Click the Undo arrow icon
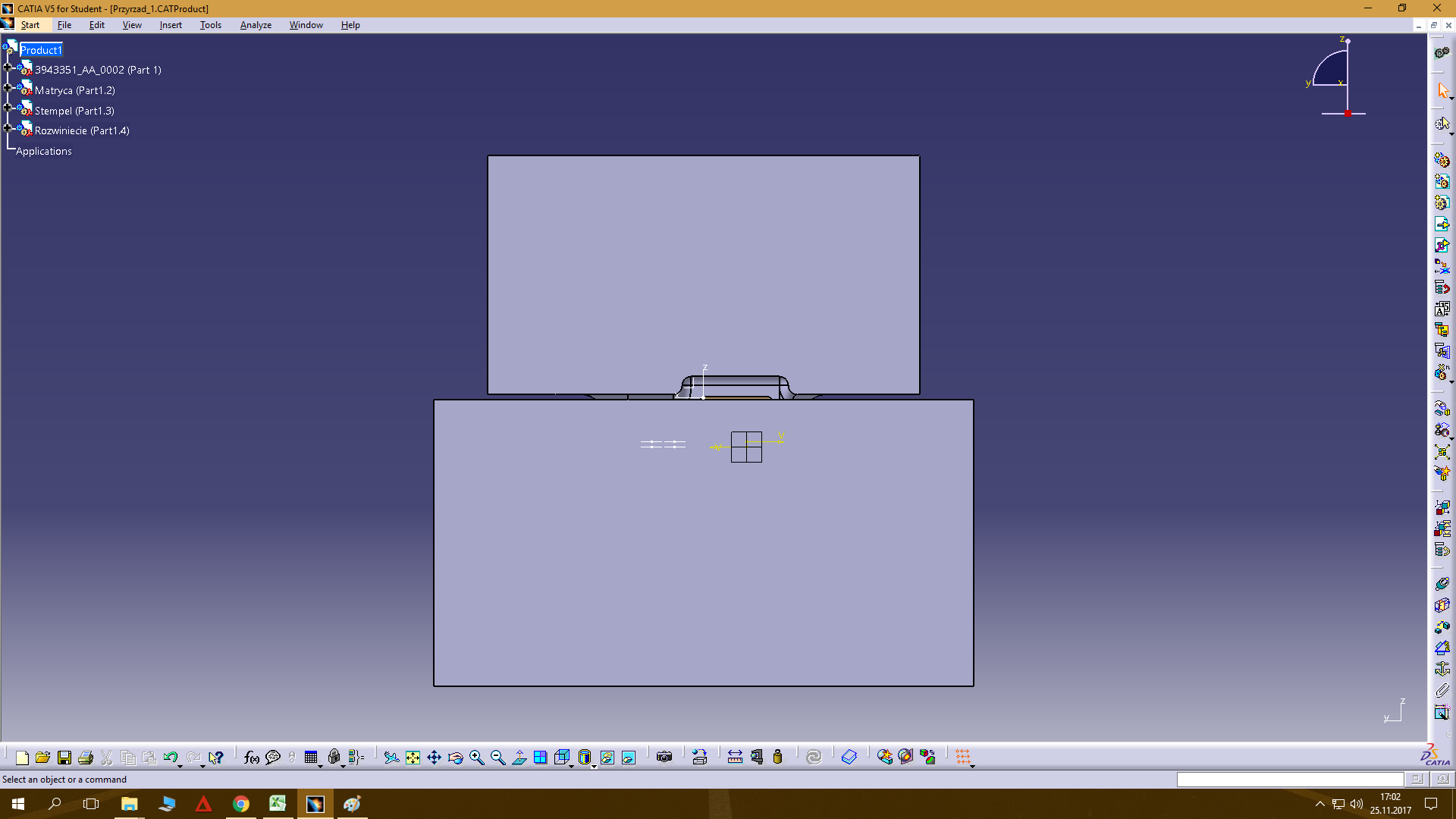Viewport: 1456px width, 819px height. (170, 758)
